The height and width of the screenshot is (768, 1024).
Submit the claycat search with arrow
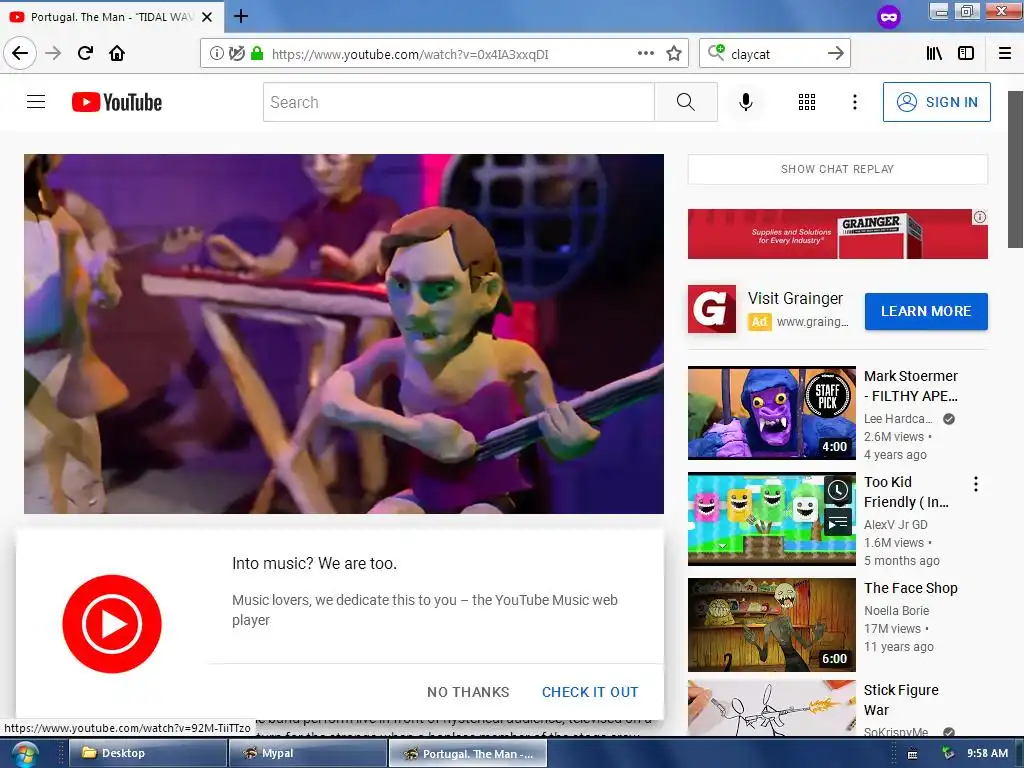coord(835,54)
